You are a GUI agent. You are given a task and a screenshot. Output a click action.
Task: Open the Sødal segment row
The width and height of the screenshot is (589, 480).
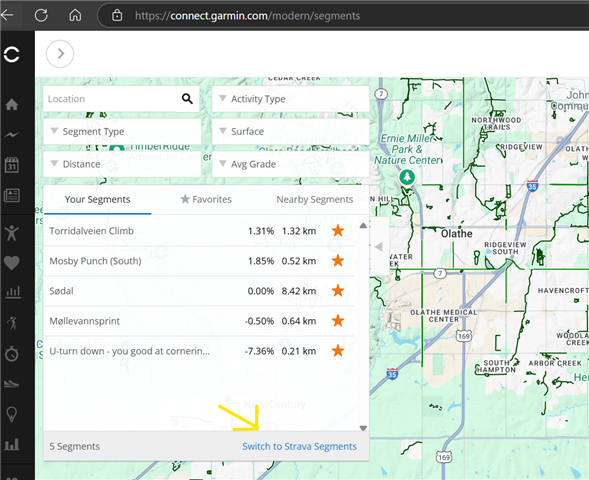click(199, 291)
